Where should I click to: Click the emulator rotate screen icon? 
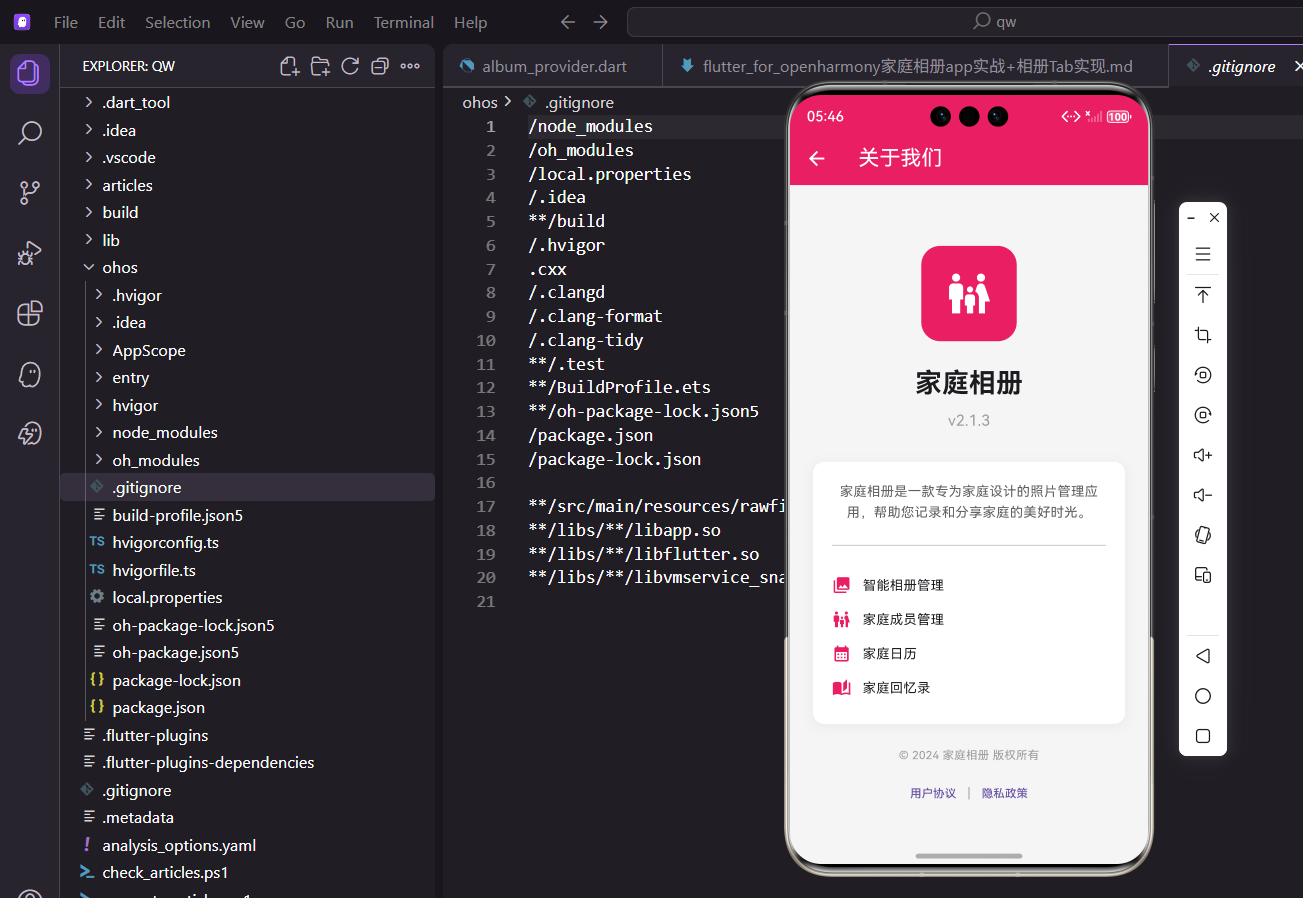1203,535
